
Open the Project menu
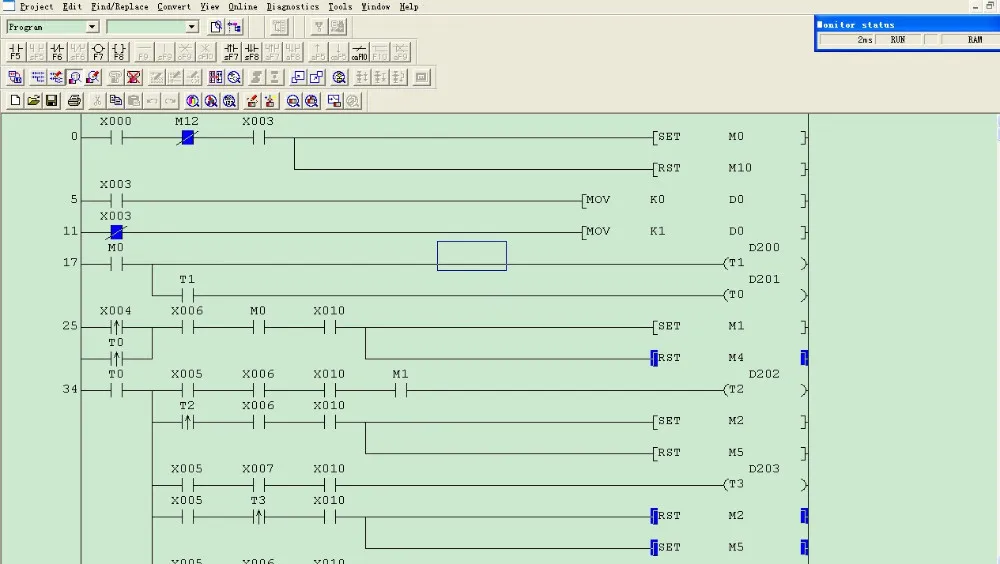36,6
